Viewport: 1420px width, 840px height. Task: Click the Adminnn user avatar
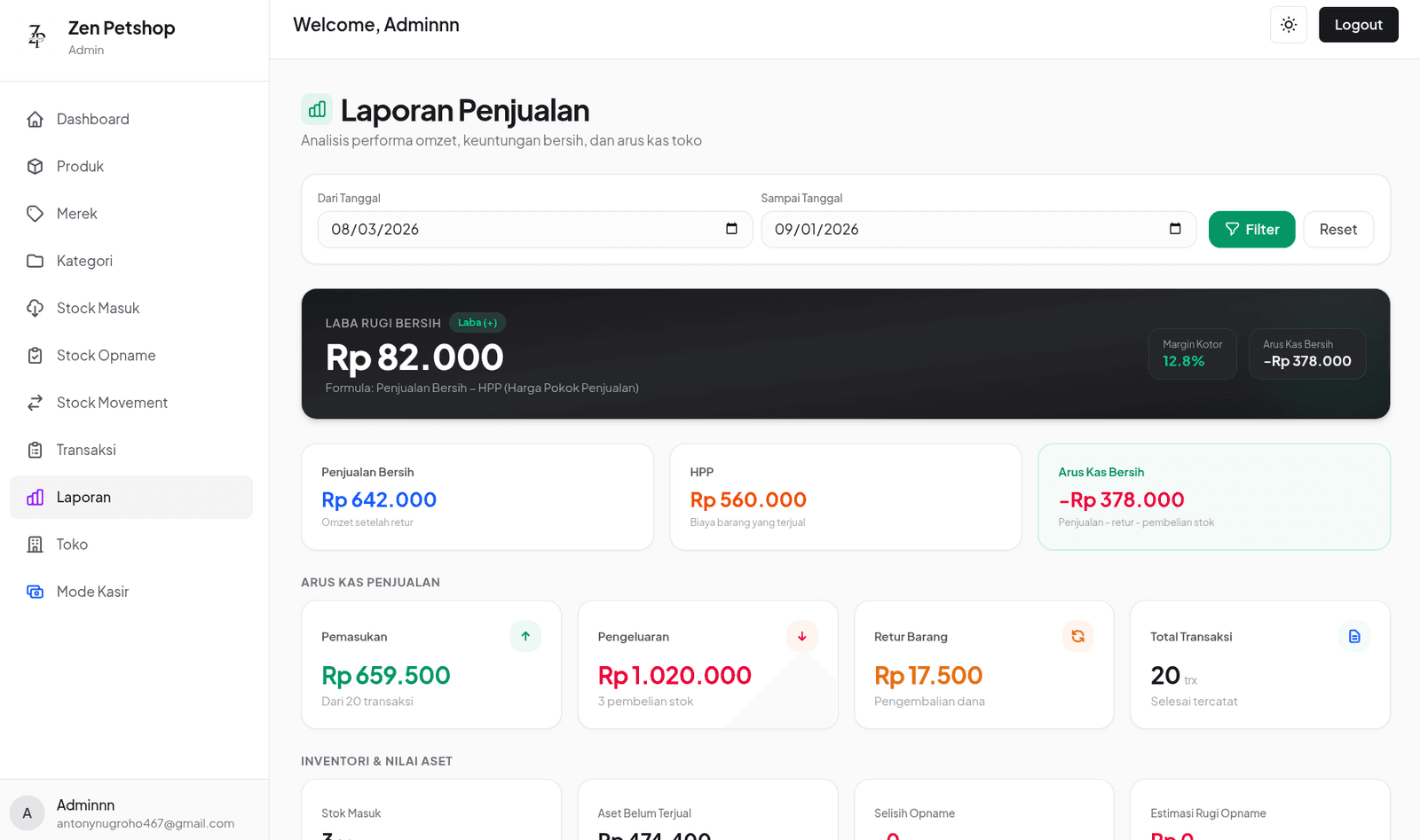tap(28, 813)
